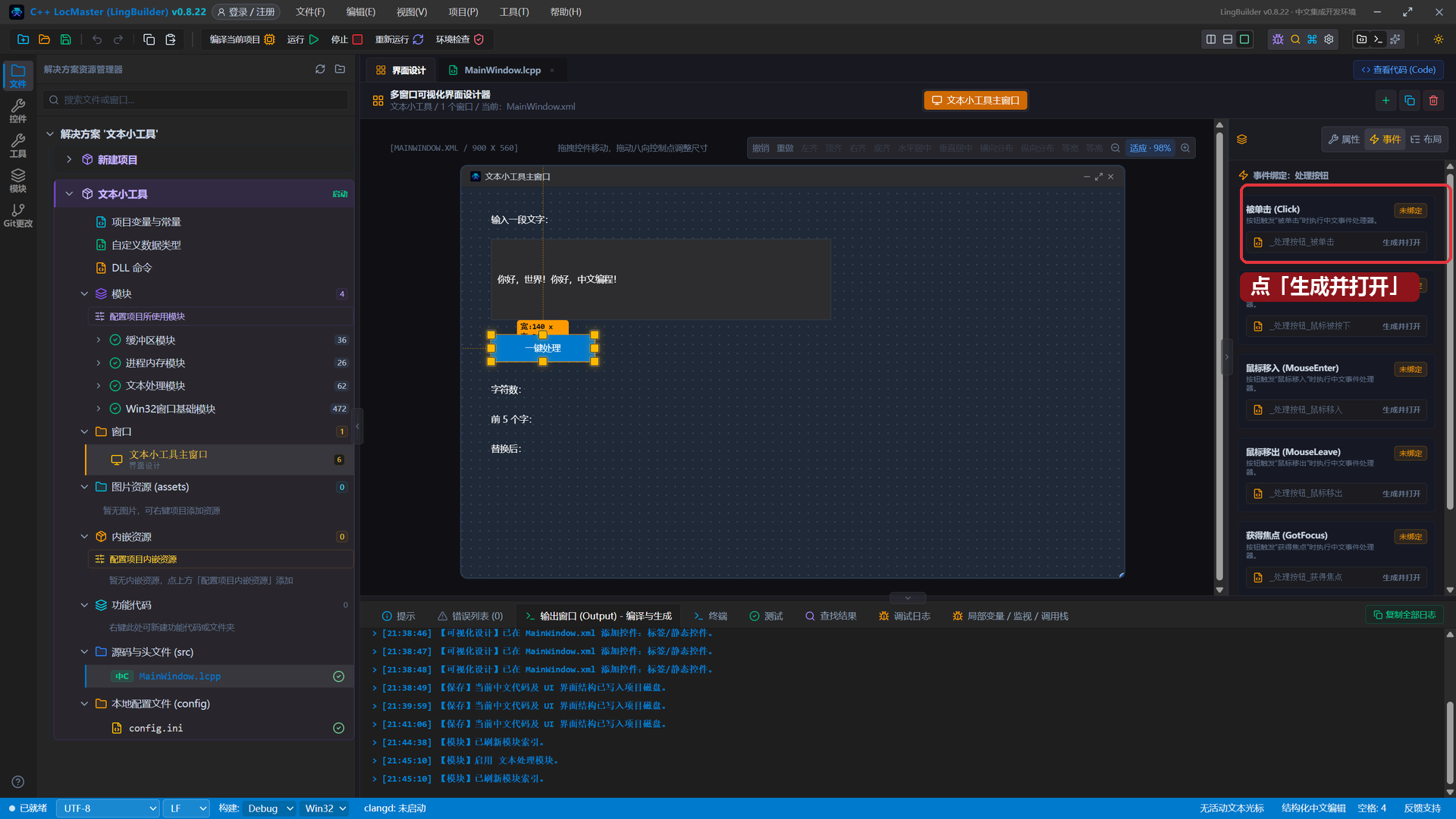This screenshot has width=1456, height=819.
Task: Click 复制全部日志 button
Action: click(1404, 615)
